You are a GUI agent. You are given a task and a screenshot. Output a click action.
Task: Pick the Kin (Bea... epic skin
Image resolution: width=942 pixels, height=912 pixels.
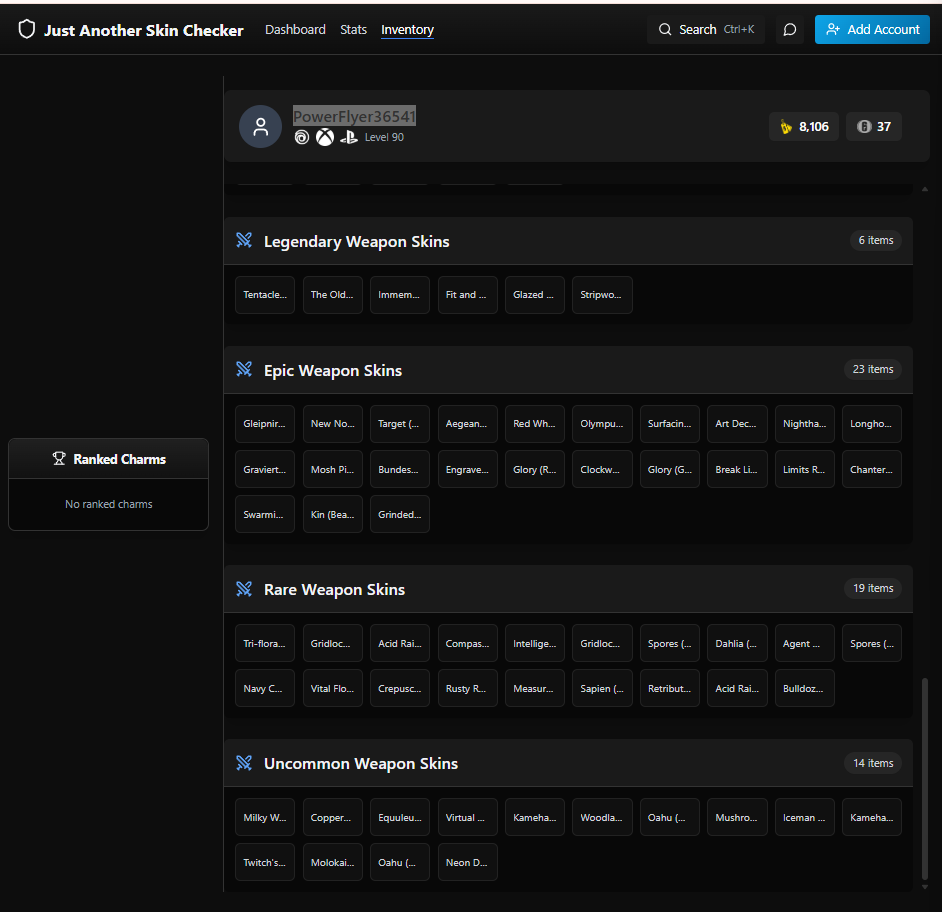point(332,514)
